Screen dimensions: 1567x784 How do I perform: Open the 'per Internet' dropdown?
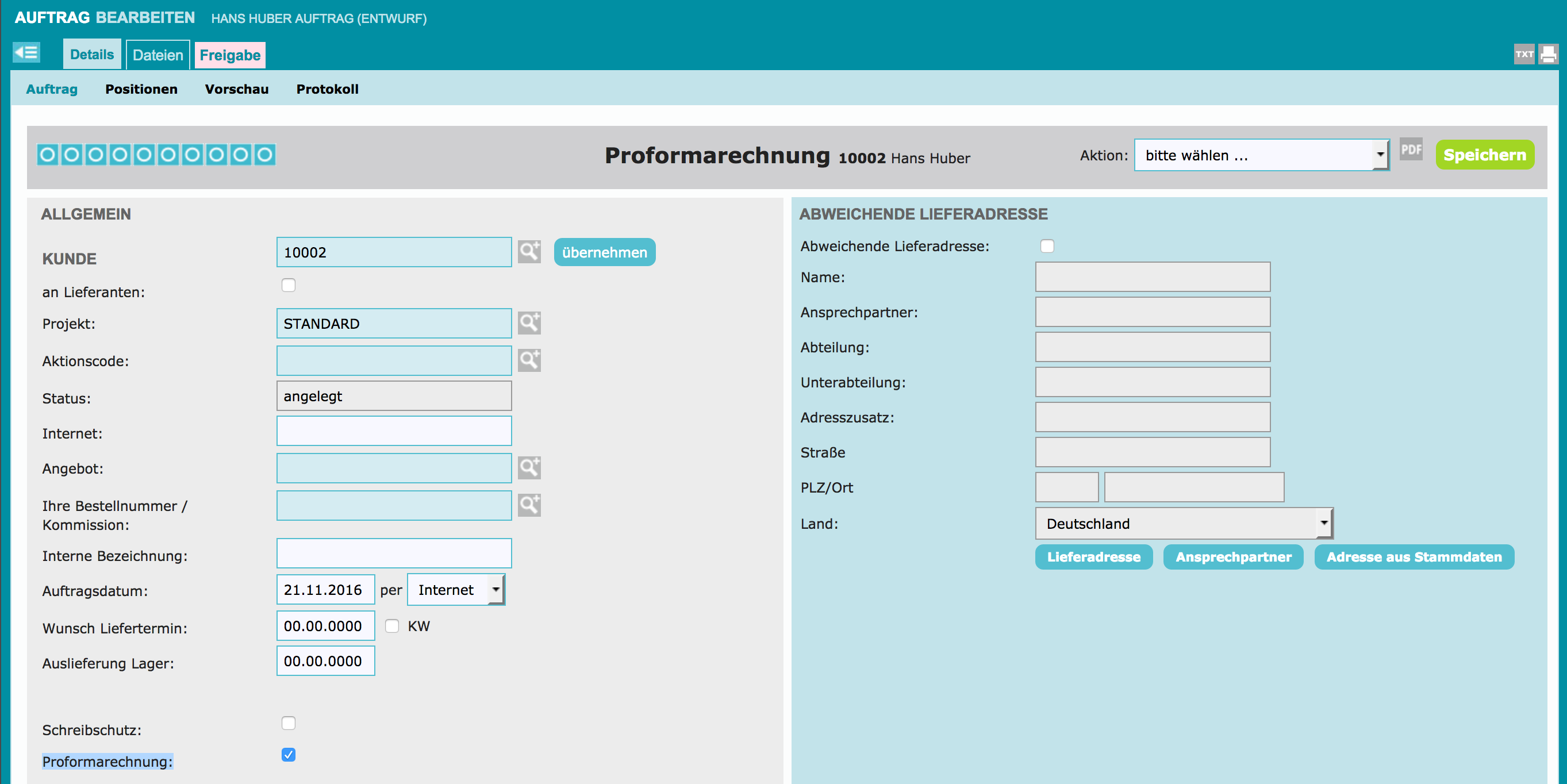tap(456, 590)
